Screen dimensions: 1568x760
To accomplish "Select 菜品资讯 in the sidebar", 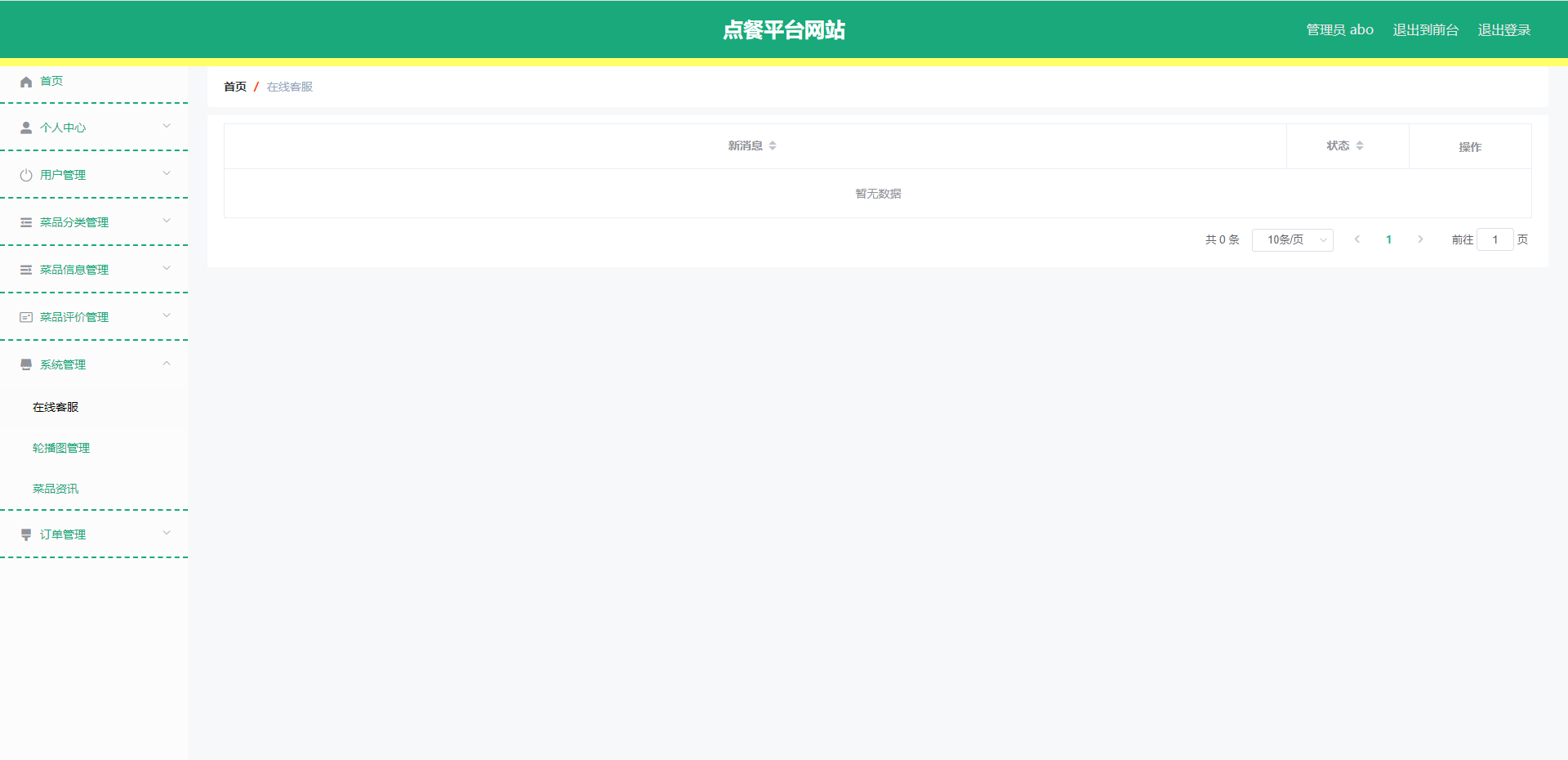I will tap(56, 490).
